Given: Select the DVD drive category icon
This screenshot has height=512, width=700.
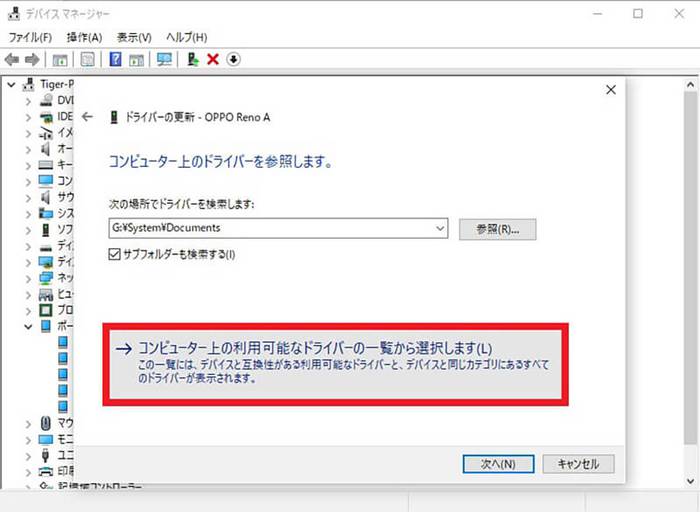Looking at the screenshot, I should point(46,100).
